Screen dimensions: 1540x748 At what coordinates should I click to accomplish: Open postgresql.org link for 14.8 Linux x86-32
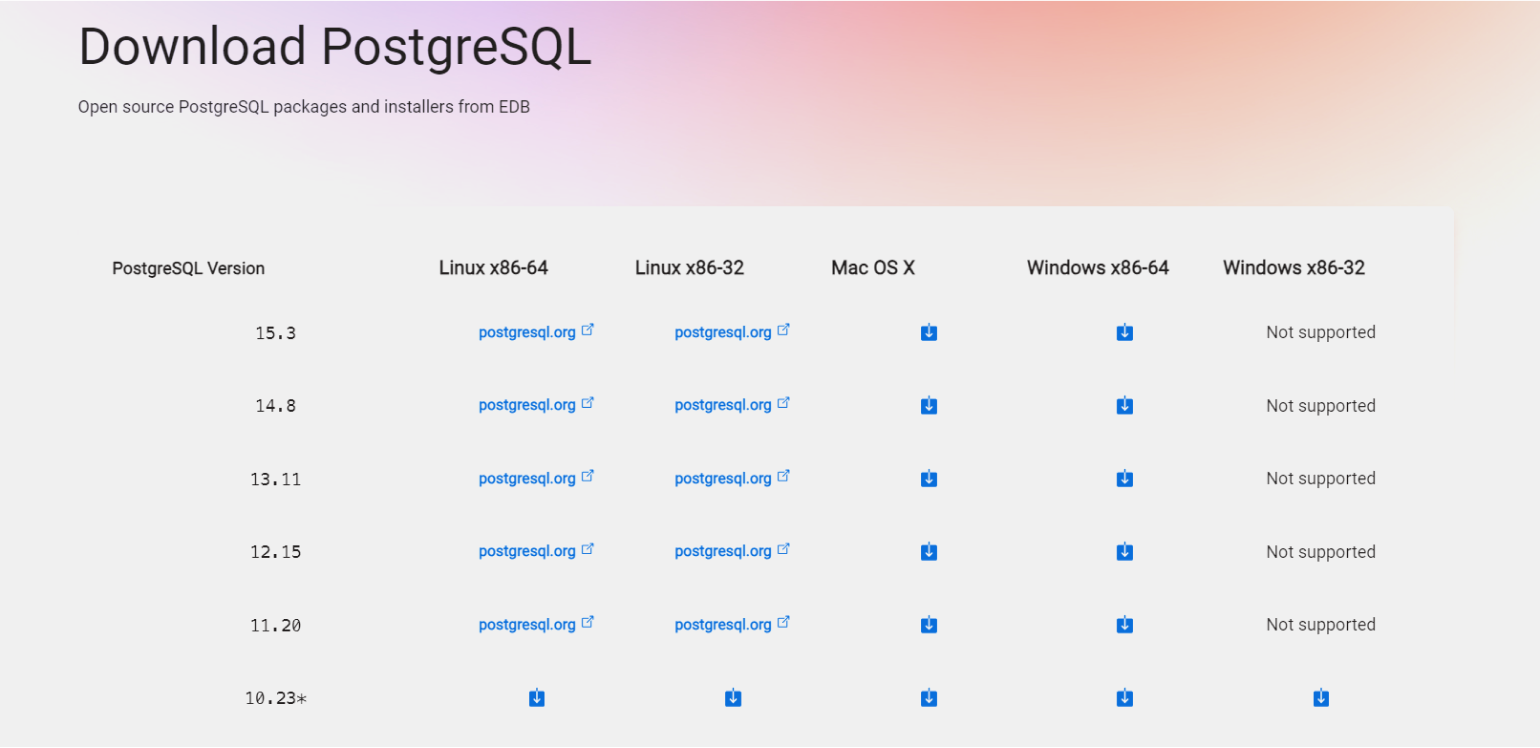[x=732, y=405]
